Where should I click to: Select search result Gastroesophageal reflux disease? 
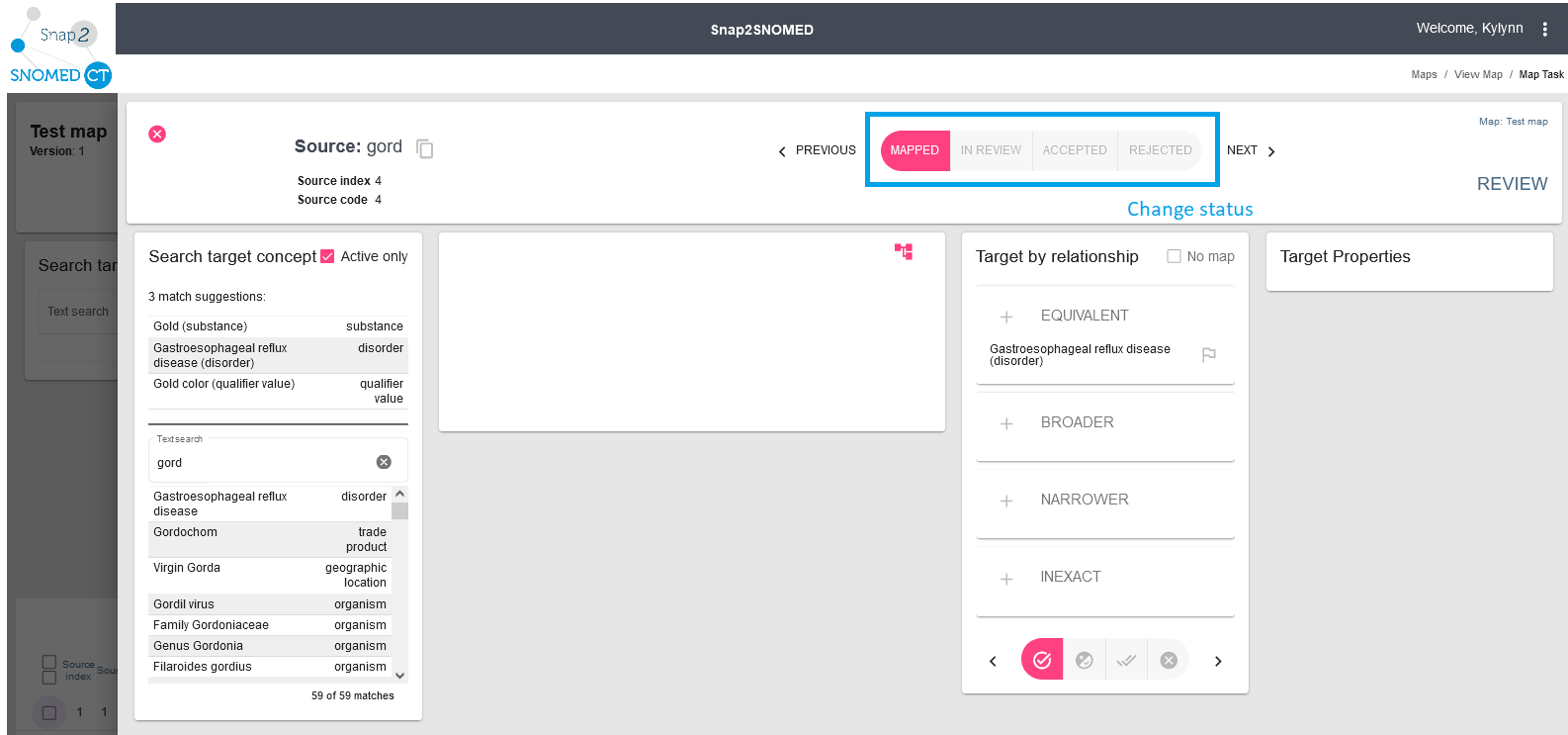click(x=270, y=504)
